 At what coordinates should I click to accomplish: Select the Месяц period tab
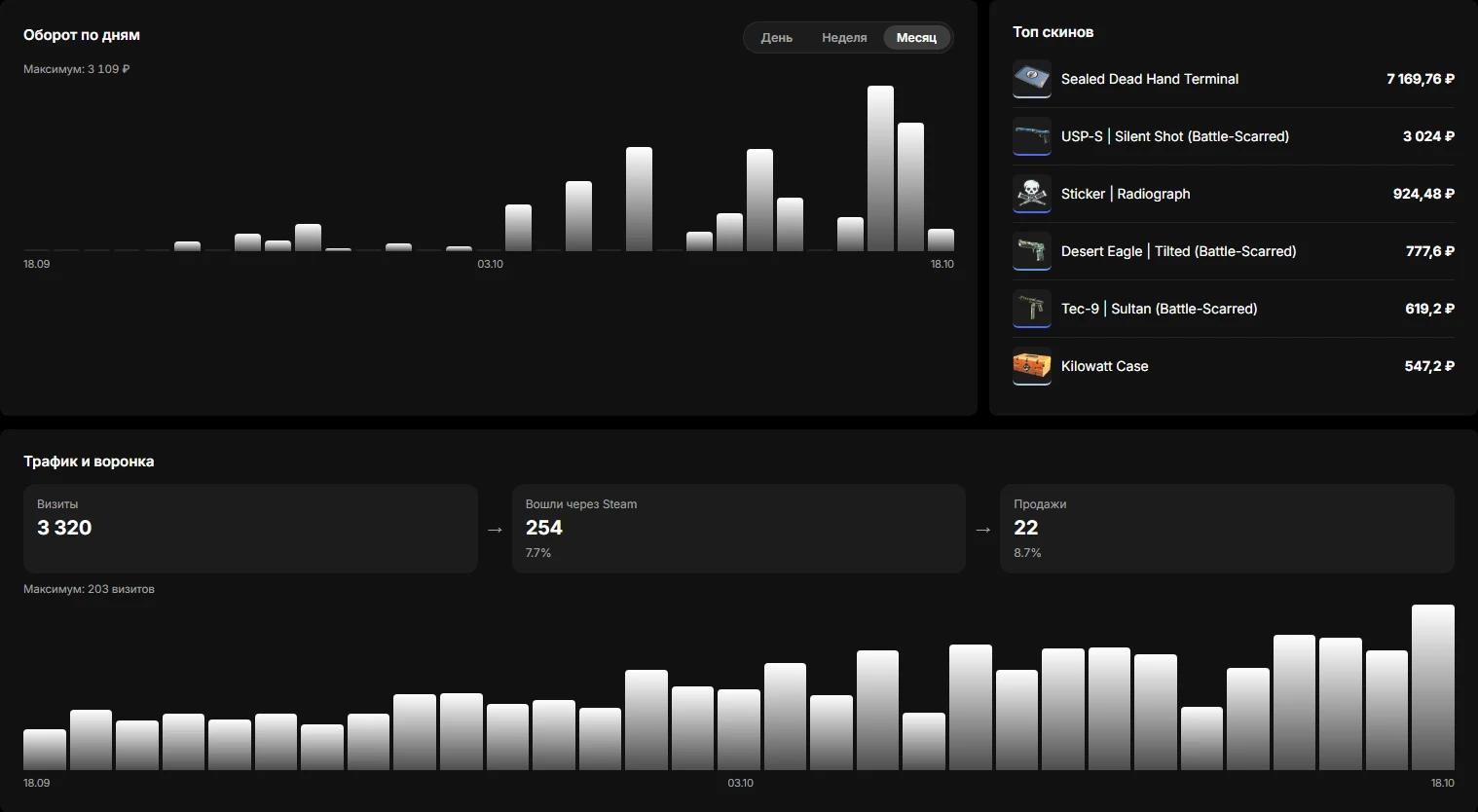(x=916, y=38)
